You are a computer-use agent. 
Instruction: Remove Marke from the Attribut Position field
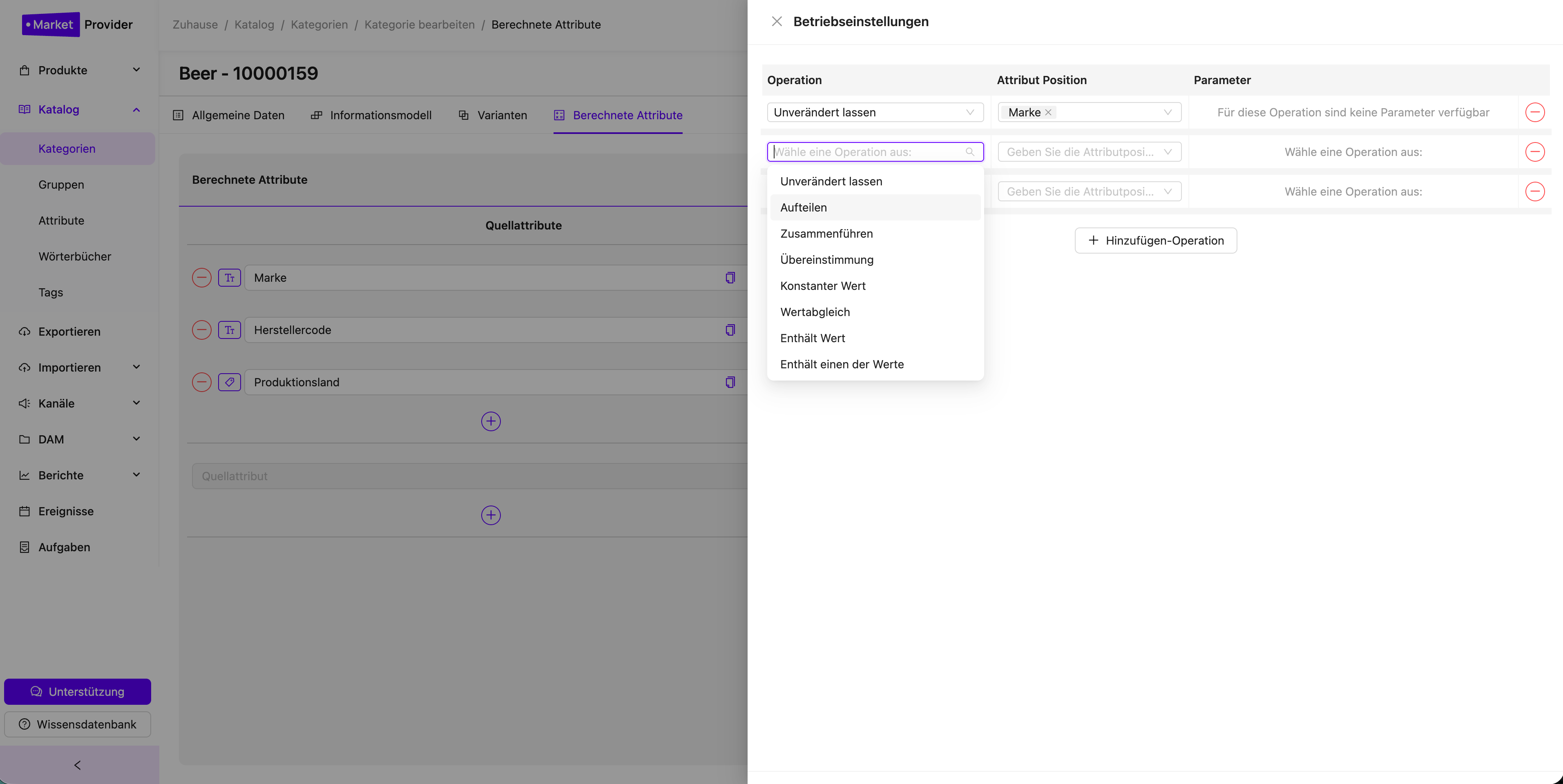(x=1048, y=112)
